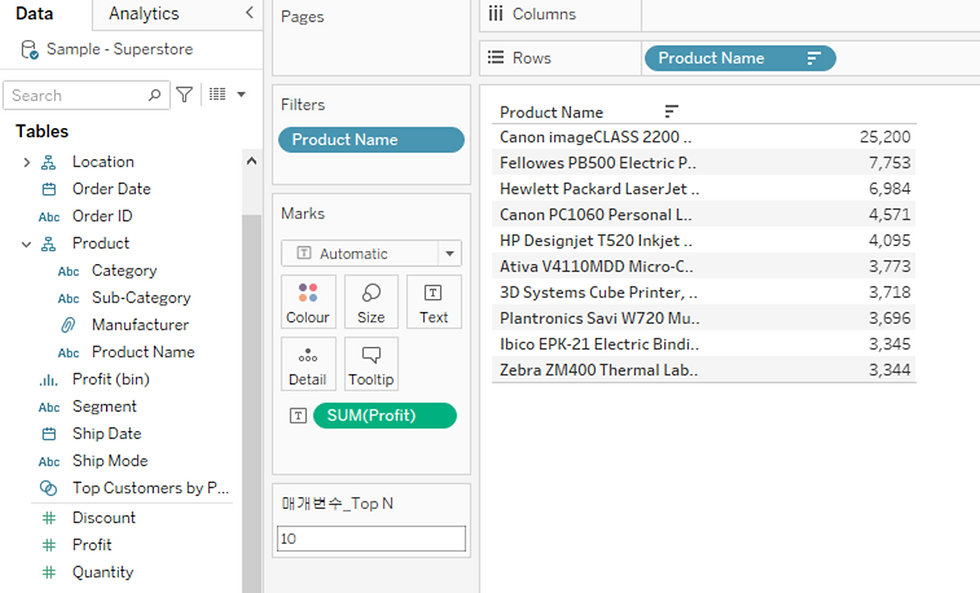Click the Location hierarchy icon
The height and width of the screenshot is (593, 980).
point(49,162)
